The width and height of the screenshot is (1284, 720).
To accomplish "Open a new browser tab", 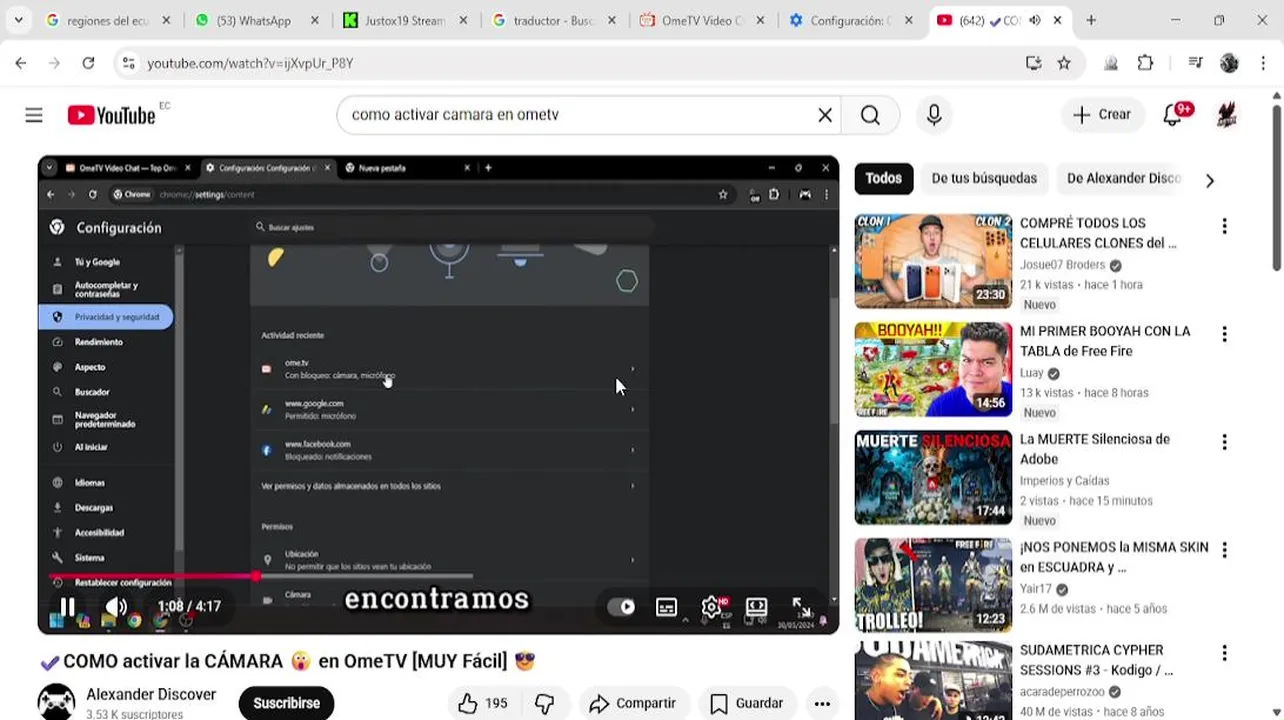I will click(x=1091, y=20).
